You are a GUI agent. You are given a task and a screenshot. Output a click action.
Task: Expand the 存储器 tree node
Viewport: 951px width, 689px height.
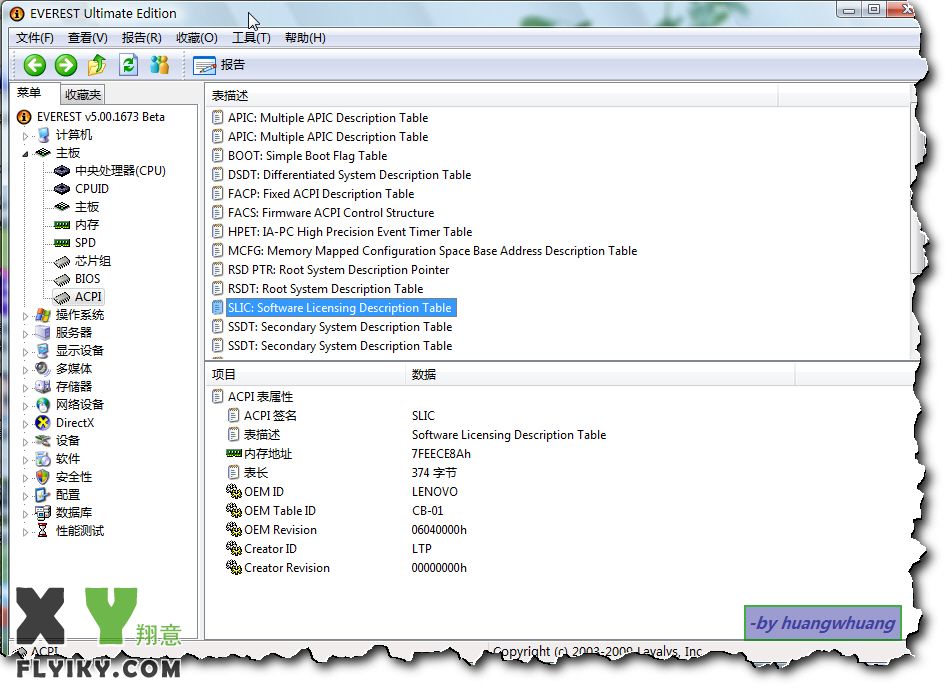click(x=25, y=388)
